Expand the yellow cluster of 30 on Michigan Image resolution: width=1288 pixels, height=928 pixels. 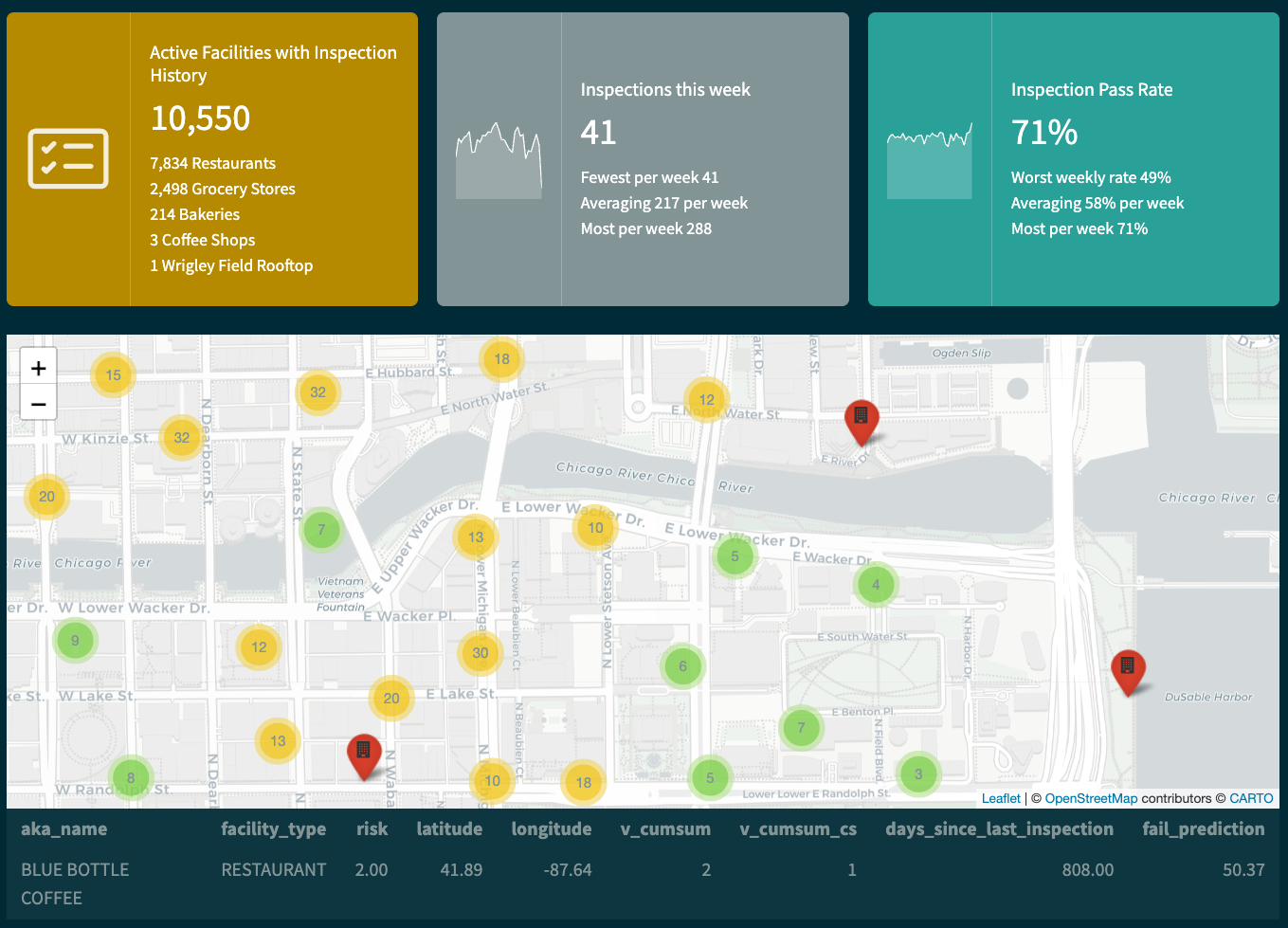[481, 652]
